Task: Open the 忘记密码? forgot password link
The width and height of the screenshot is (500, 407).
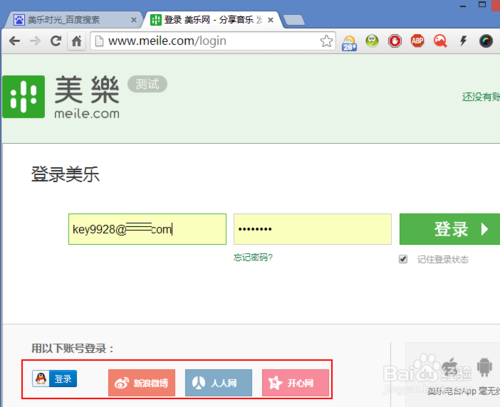Action: pos(253,257)
